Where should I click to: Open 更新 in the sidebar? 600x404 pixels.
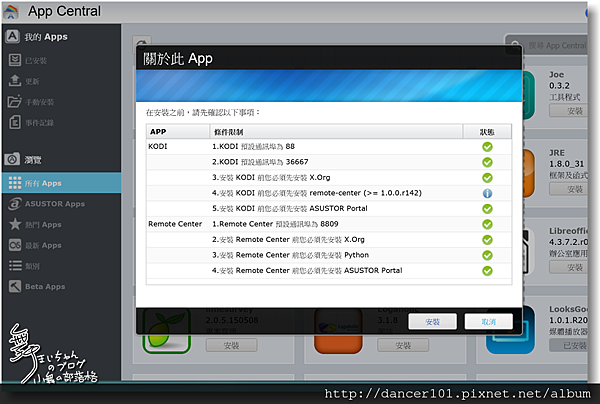32,81
